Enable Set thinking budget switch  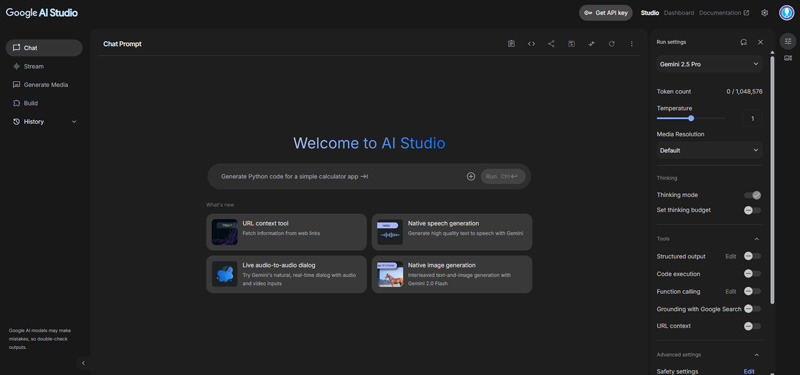click(x=753, y=210)
